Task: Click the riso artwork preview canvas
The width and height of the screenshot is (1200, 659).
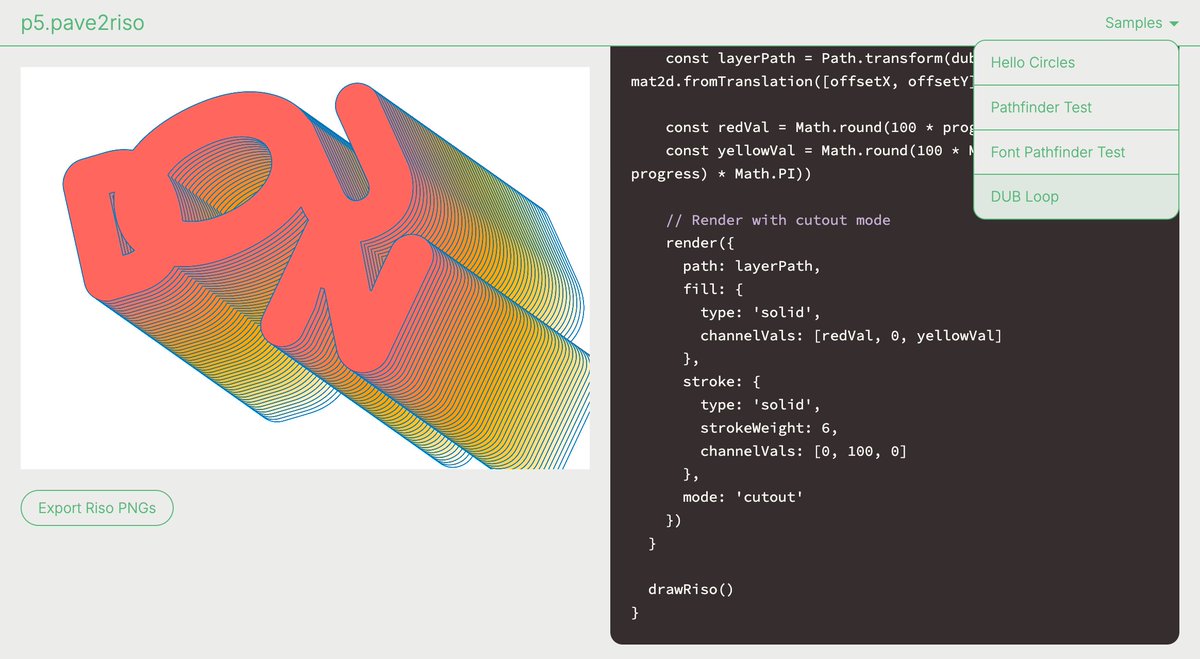Action: (305, 267)
